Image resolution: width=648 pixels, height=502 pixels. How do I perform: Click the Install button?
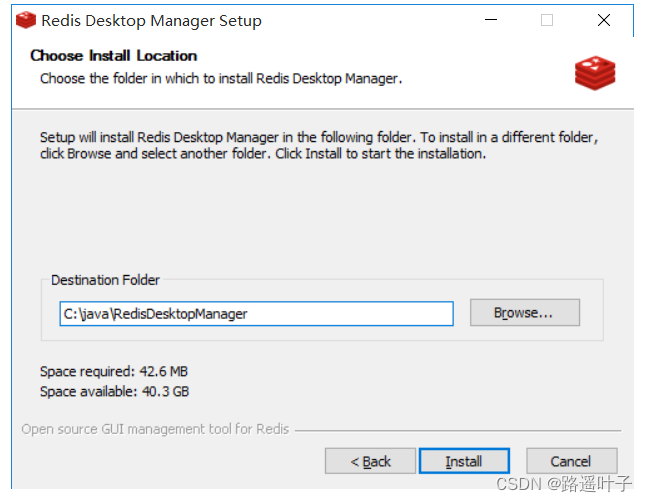pyautogui.click(x=464, y=461)
